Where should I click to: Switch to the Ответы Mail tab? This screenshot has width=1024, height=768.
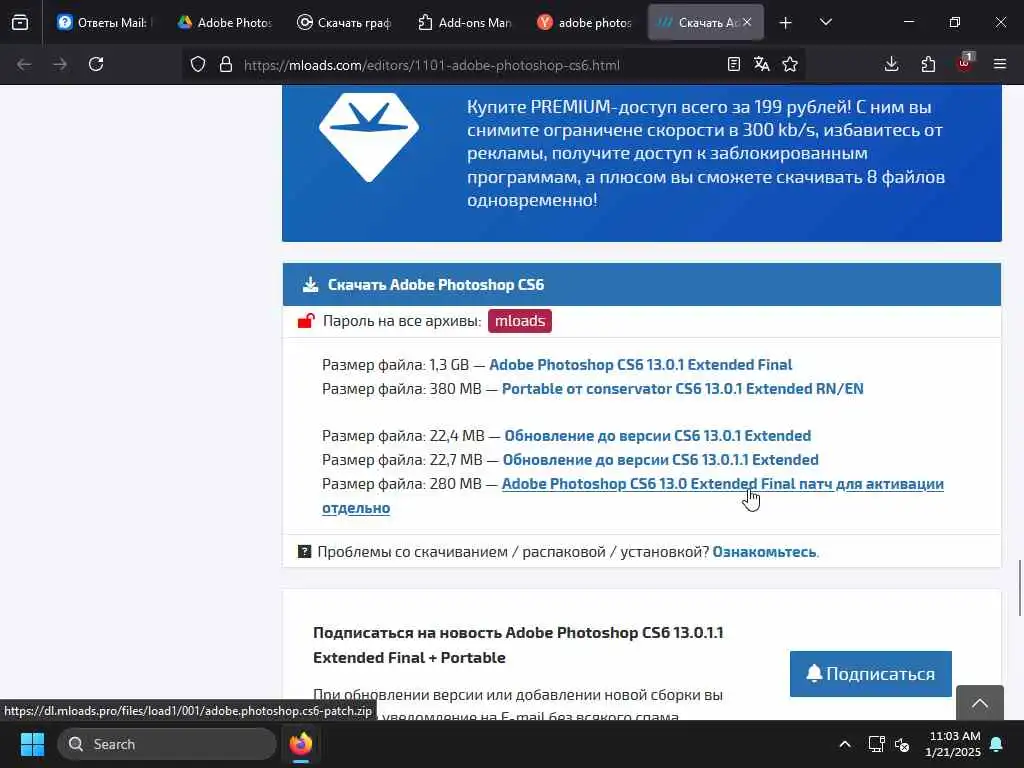(x=104, y=22)
